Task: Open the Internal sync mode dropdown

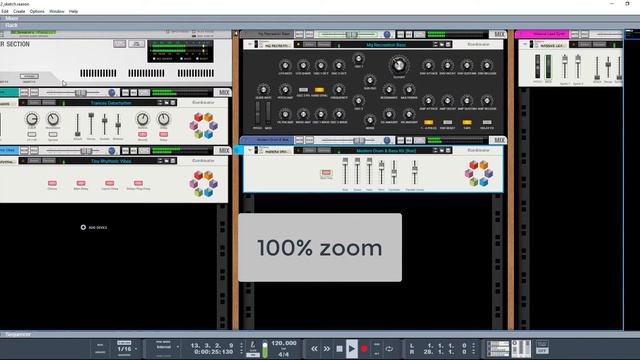Action: tap(167, 347)
